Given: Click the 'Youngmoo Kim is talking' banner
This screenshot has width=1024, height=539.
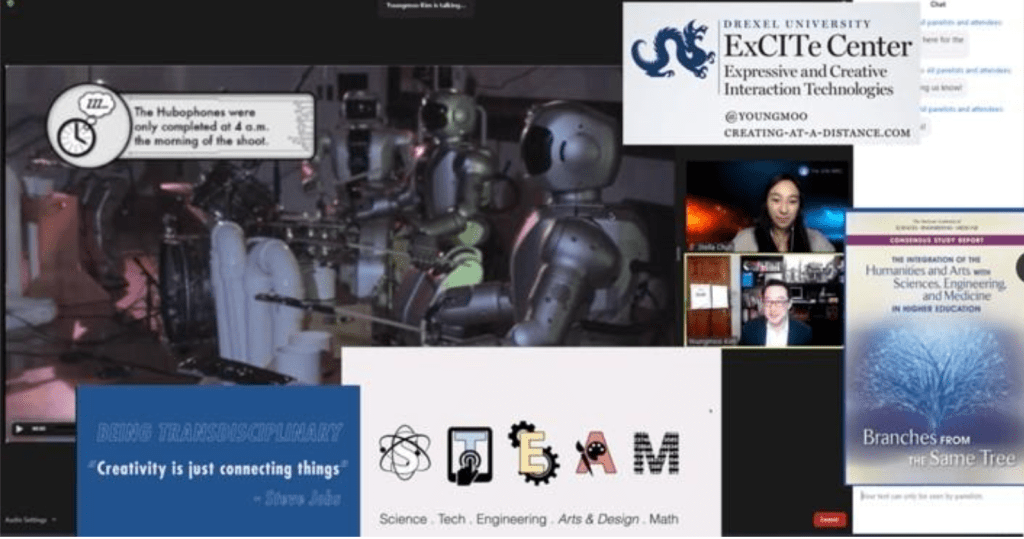Looking at the screenshot, I should [429, 6].
